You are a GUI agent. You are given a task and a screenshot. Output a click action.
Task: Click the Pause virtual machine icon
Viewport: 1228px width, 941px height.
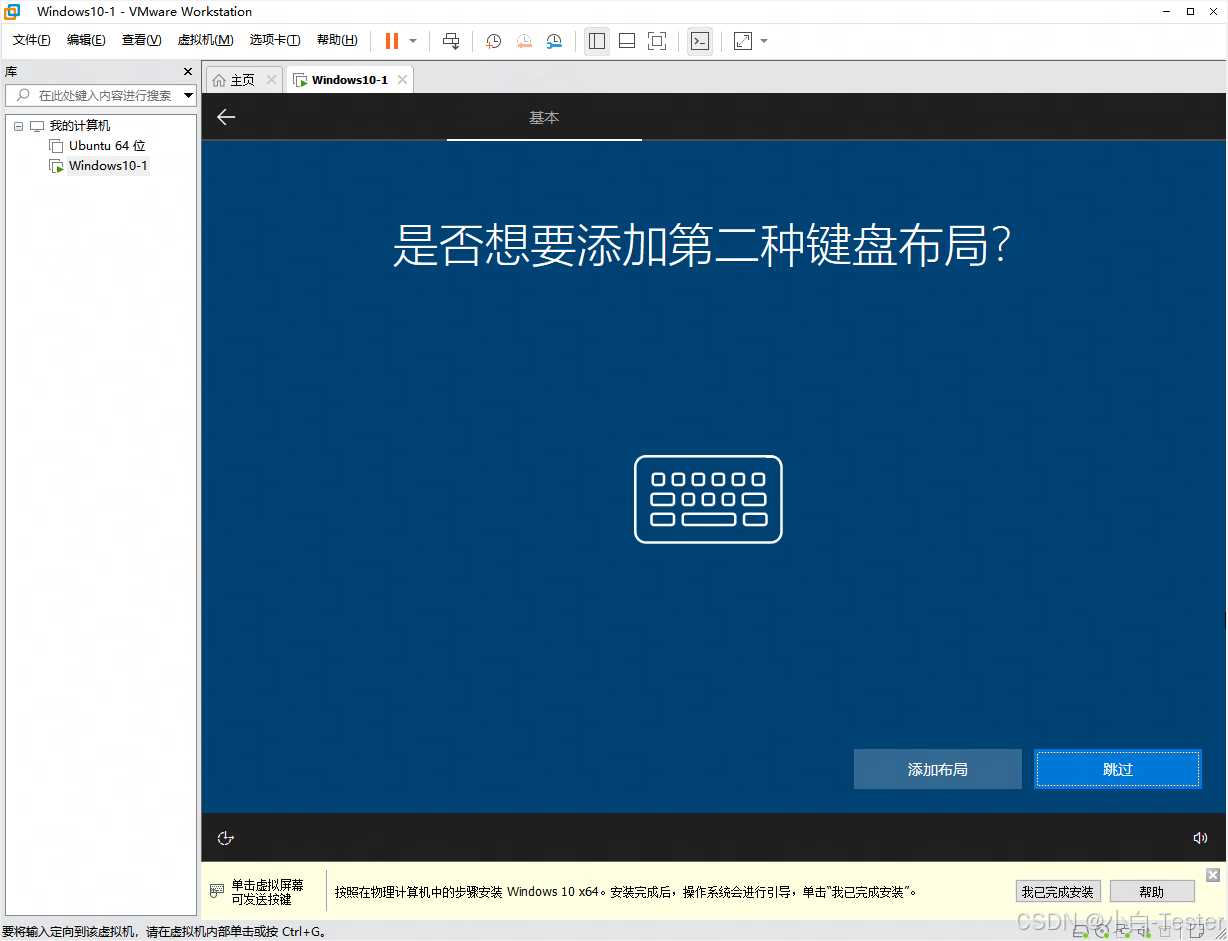392,41
